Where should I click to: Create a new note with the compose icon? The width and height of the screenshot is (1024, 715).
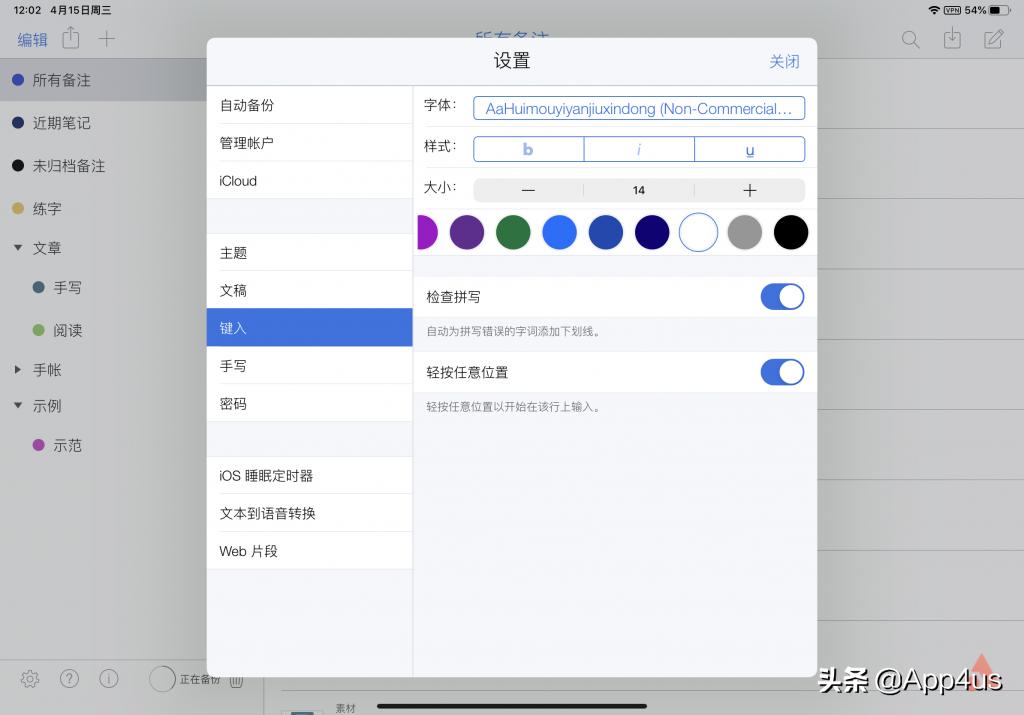tap(992, 39)
